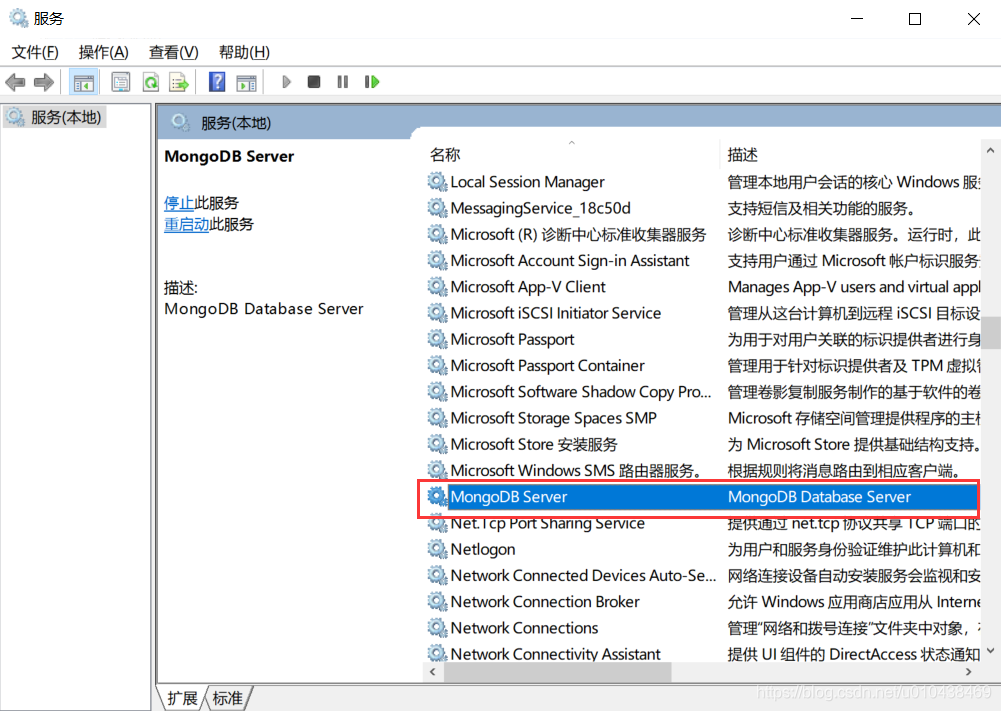The width and height of the screenshot is (1001, 711).
Task: Select Microsoft iSCSI Initiator Service row
Action: (702, 313)
